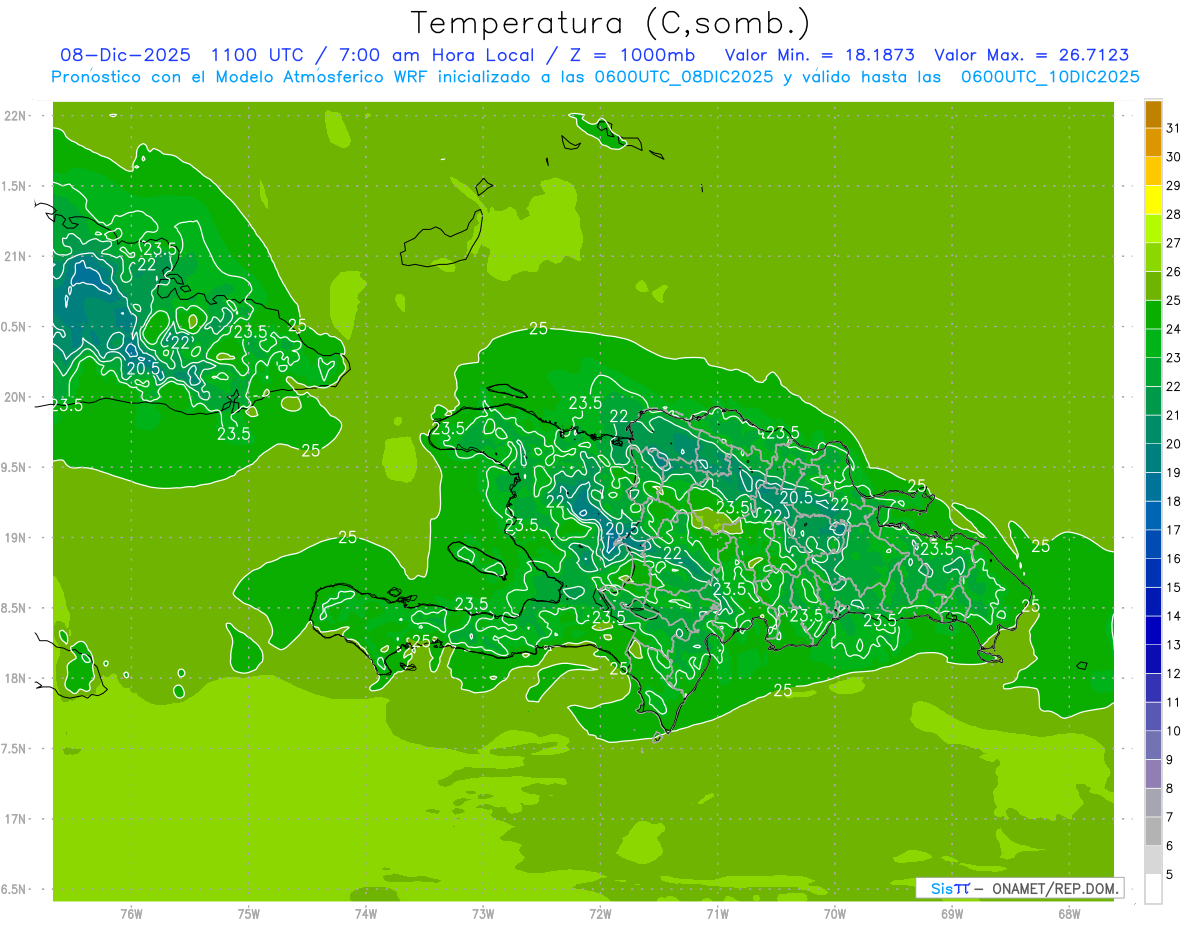Click the "SisTT" logo text
Viewport: 1200px width, 927px height.
click(950, 888)
